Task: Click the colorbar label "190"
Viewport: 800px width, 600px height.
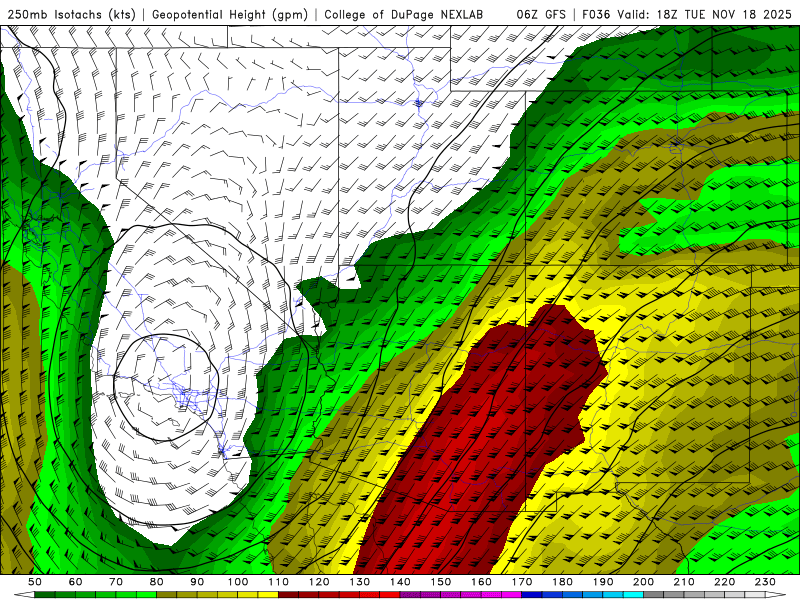Action: 603,582
